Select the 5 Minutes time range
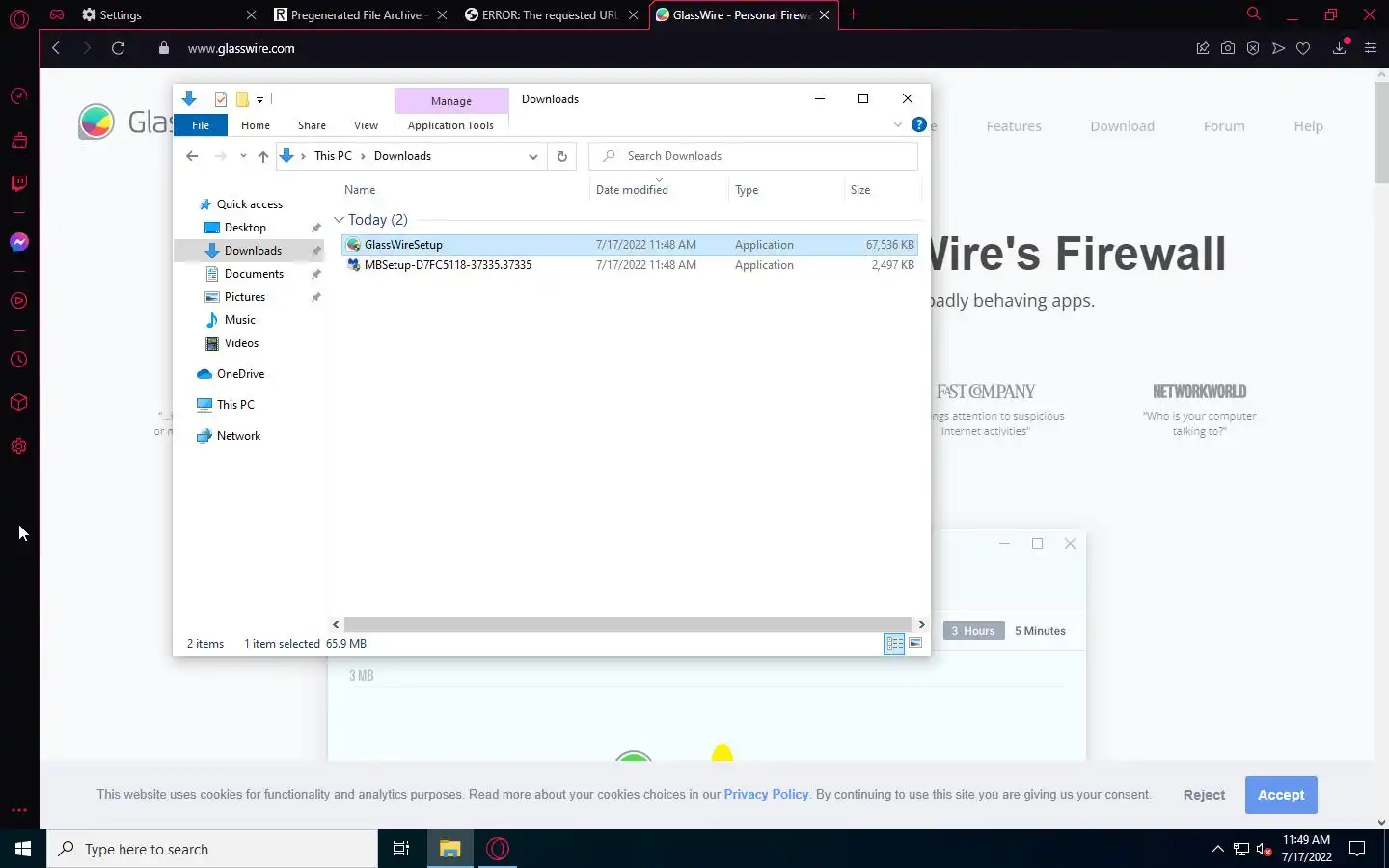This screenshot has width=1389, height=868. [x=1040, y=631]
